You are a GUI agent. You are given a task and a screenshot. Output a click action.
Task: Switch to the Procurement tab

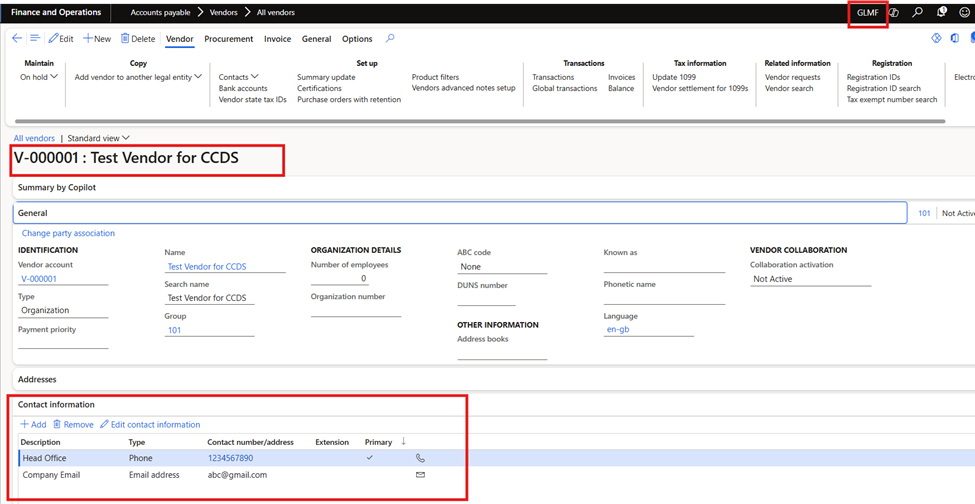[228, 39]
